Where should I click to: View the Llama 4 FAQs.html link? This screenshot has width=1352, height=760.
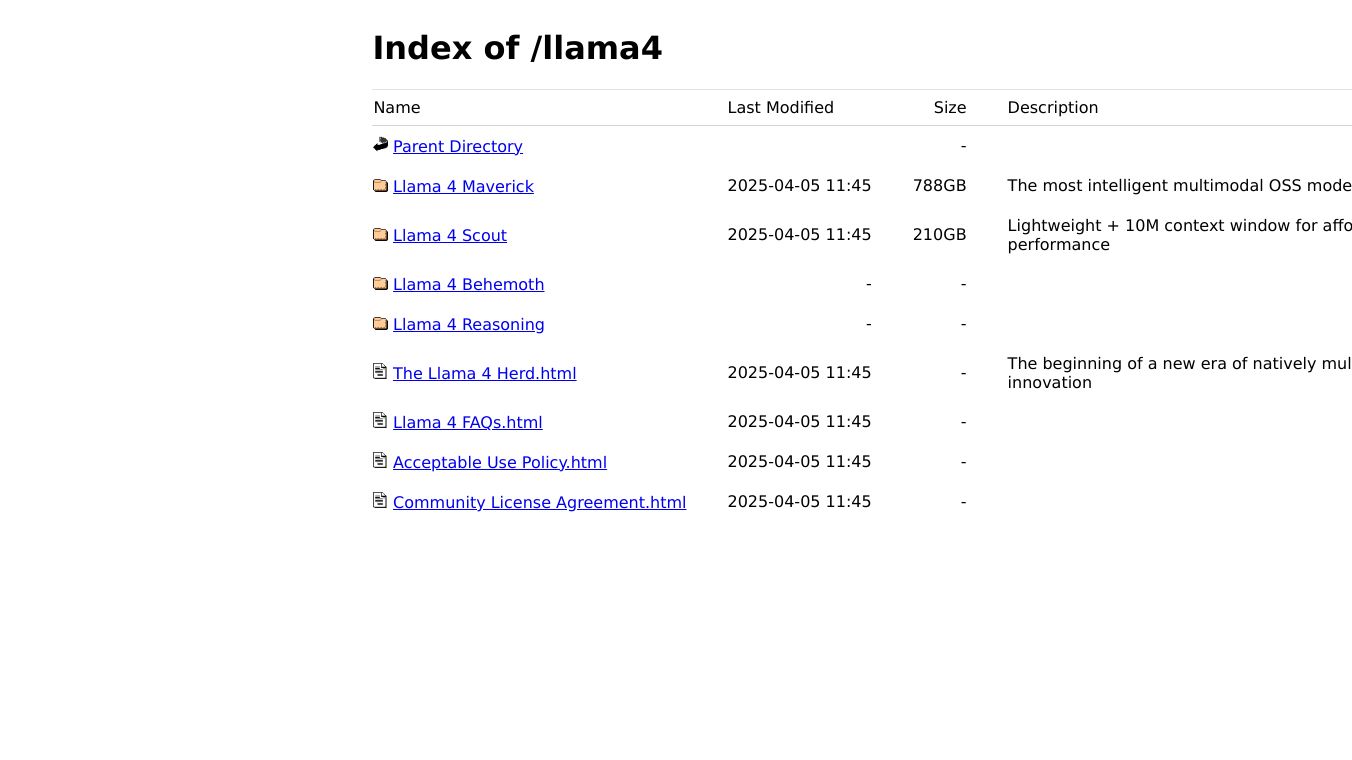(x=467, y=423)
